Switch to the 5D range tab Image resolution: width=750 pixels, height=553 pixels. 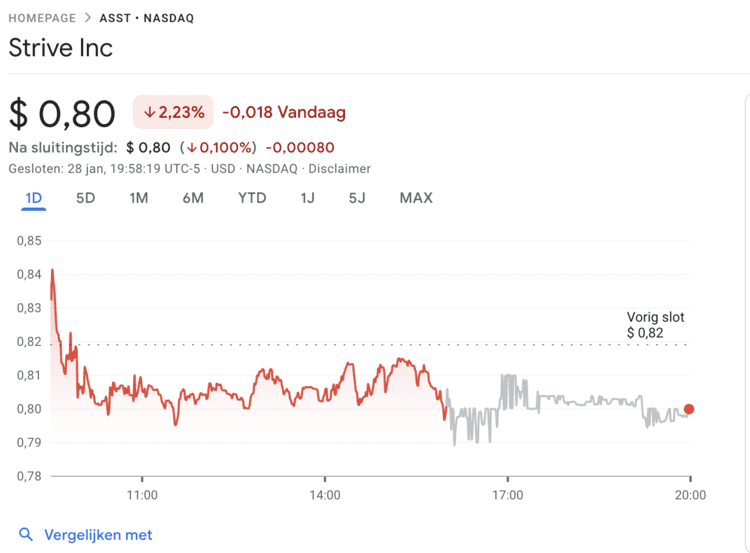86,198
